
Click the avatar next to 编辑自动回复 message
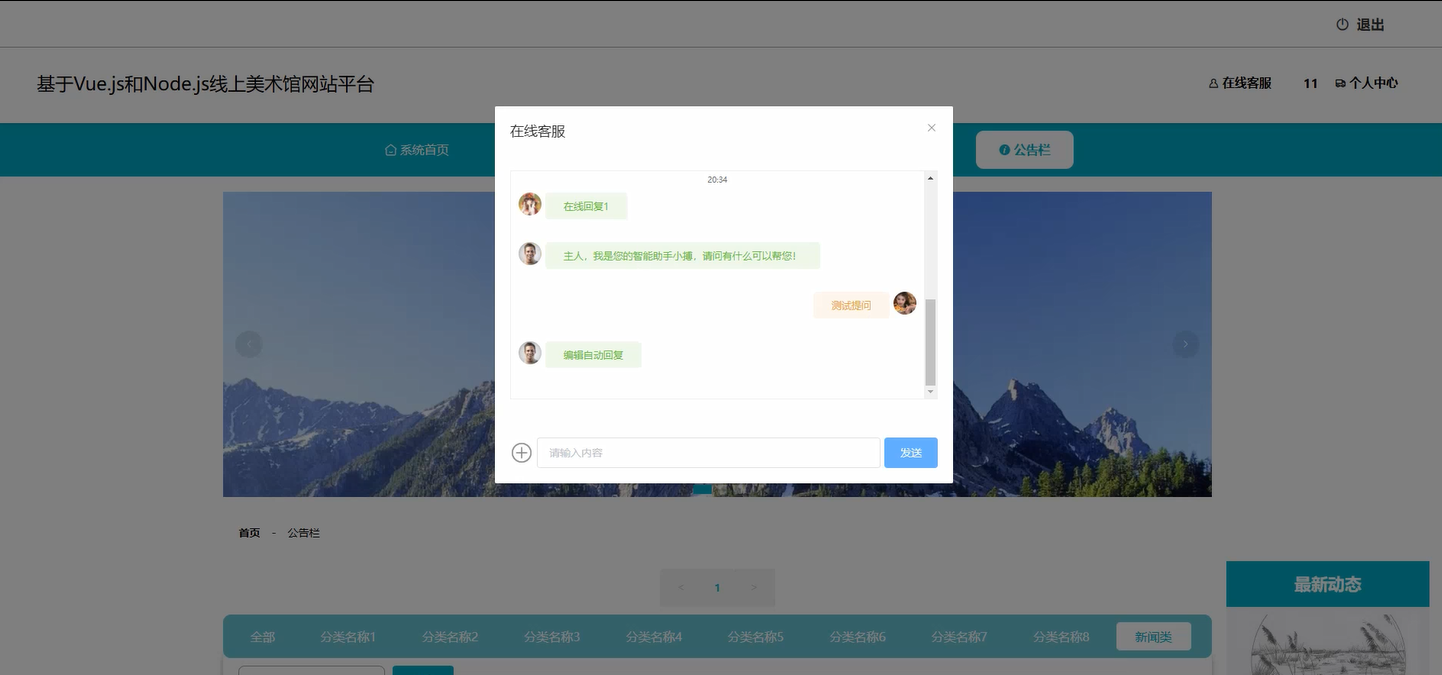click(529, 352)
